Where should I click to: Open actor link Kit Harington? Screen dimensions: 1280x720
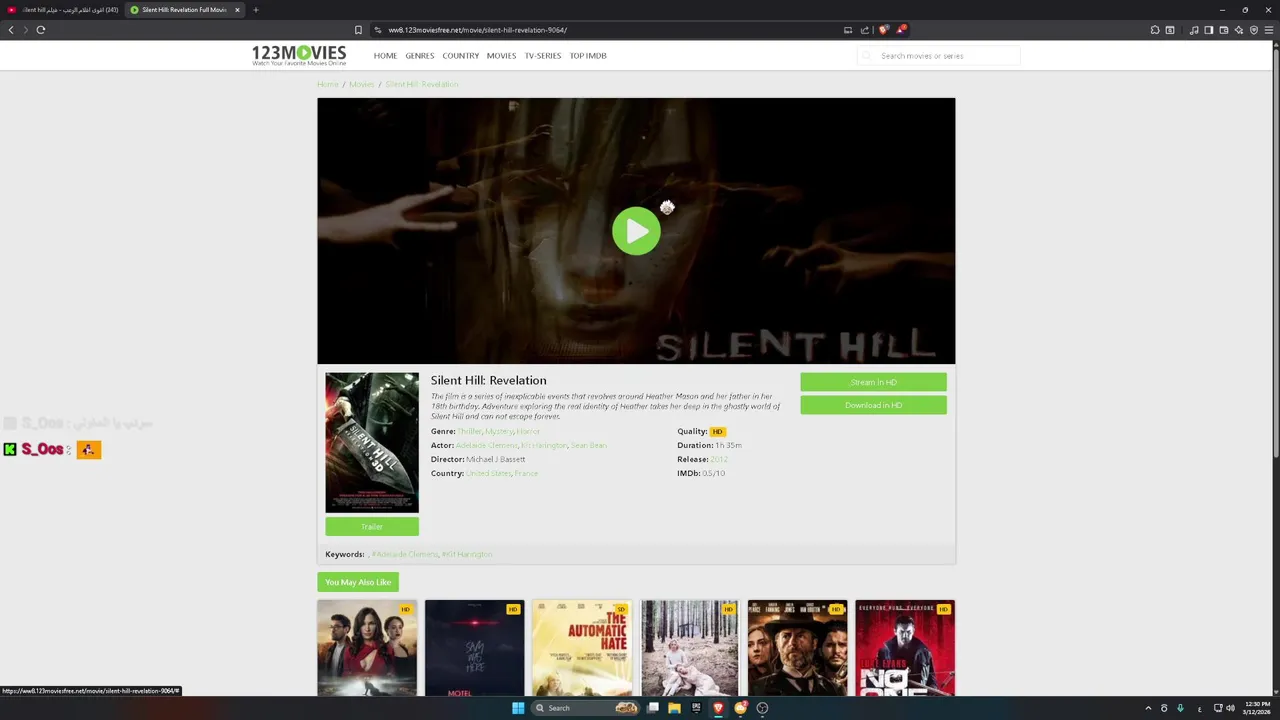[544, 445]
